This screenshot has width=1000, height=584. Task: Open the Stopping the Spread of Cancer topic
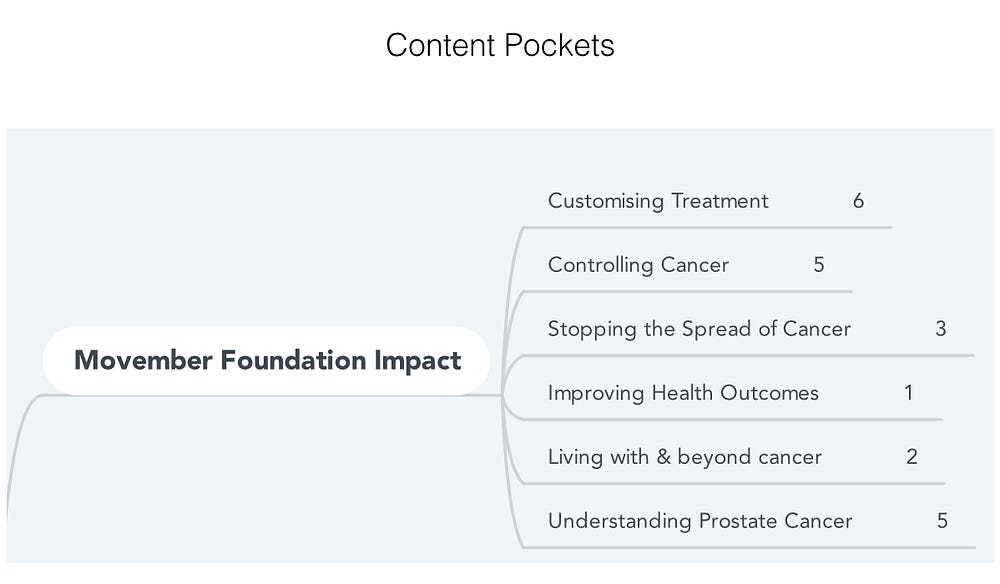[x=699, y=329]
